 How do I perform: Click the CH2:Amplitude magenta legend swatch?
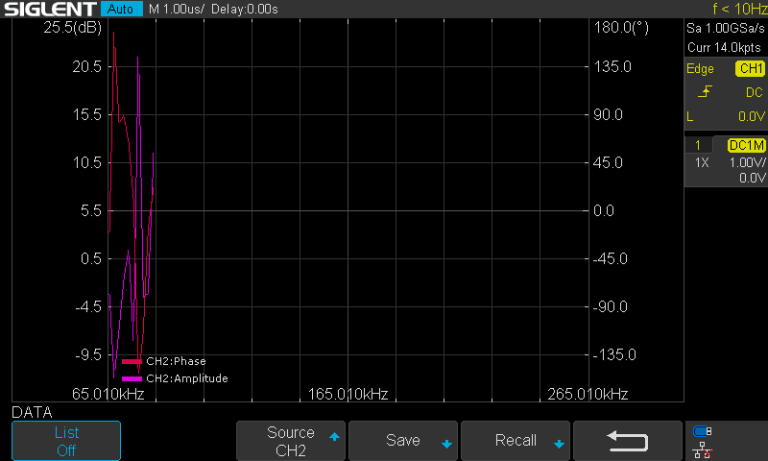pyautogui.click(x=131, y=379)
